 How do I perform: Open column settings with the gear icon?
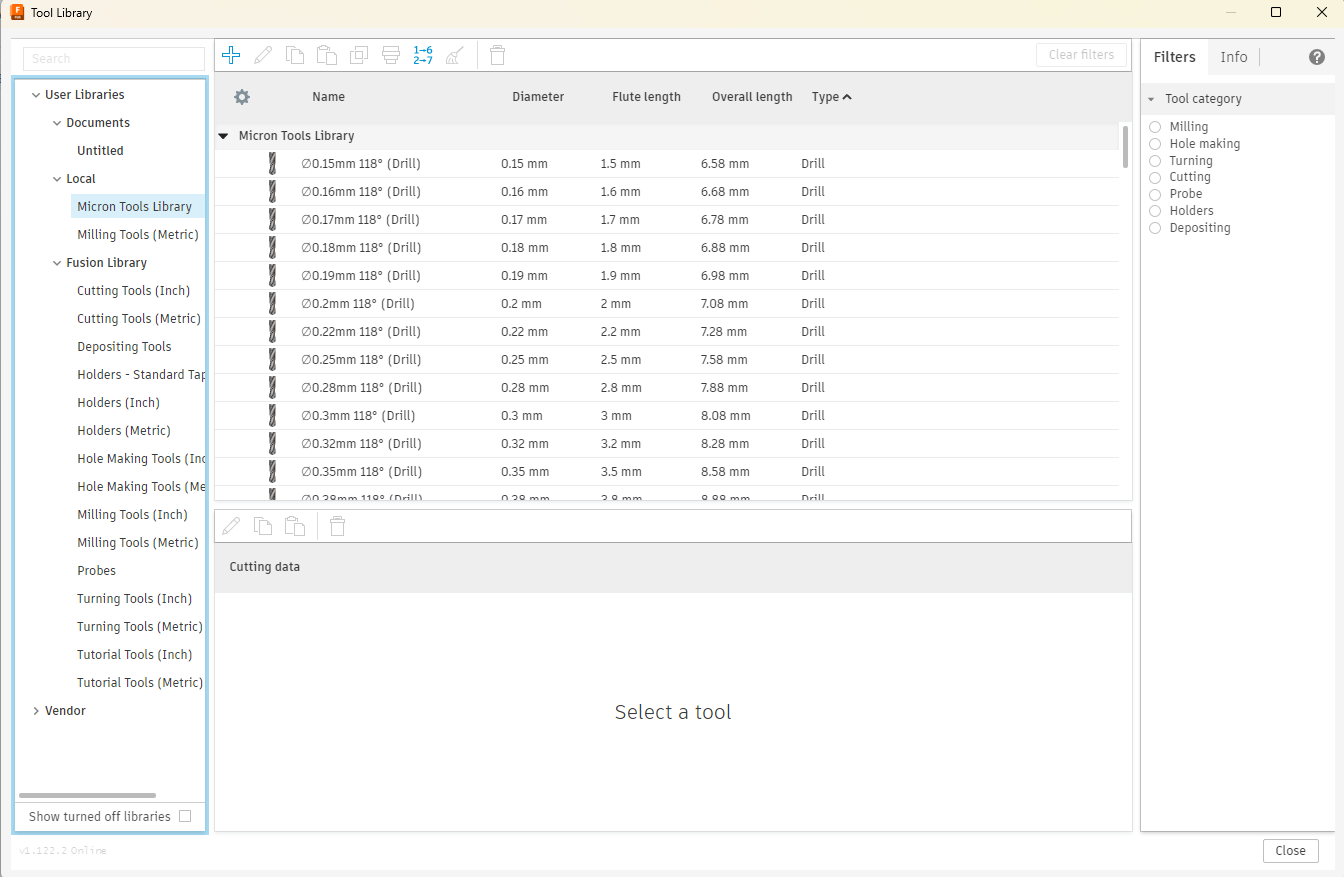point(241,97)
